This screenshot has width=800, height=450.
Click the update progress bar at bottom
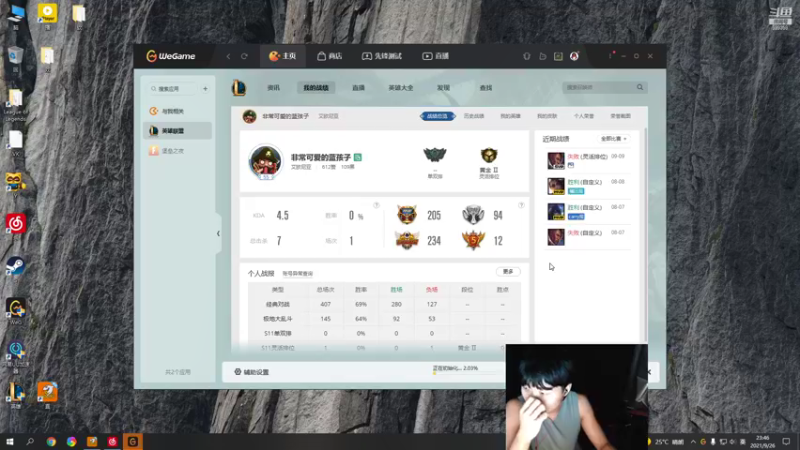(467, 373)
